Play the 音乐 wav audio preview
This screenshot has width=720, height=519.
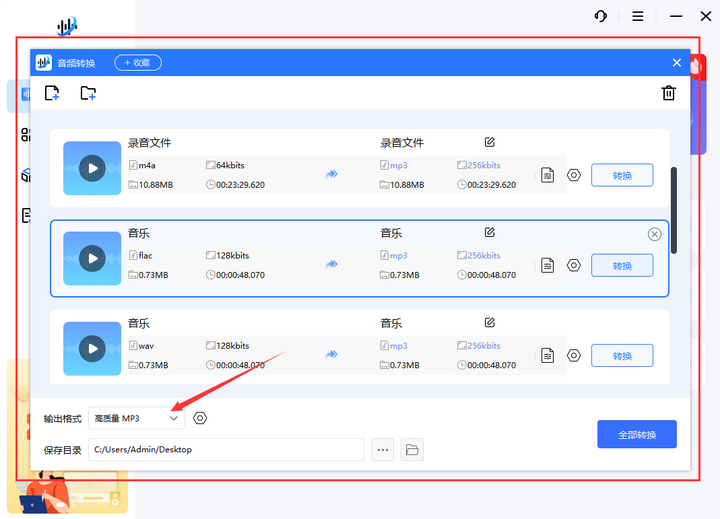92,349
